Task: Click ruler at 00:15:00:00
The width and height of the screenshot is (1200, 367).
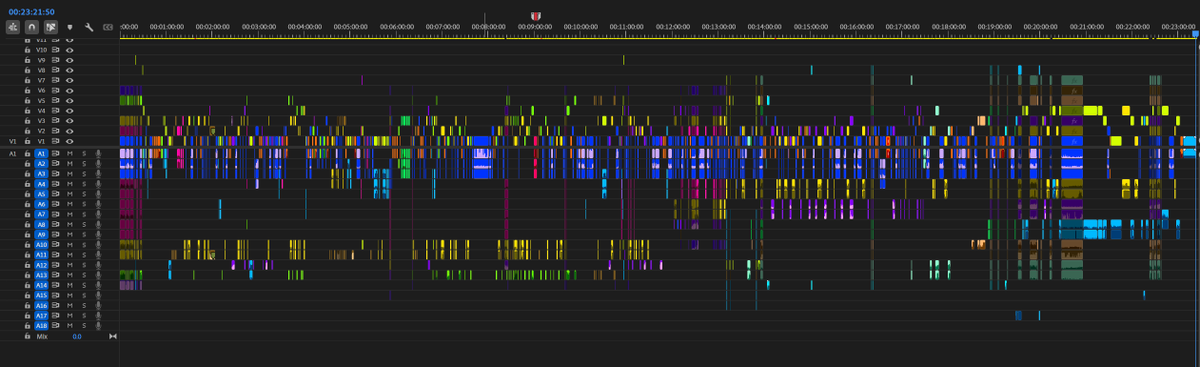Action: tap(811, 27)
